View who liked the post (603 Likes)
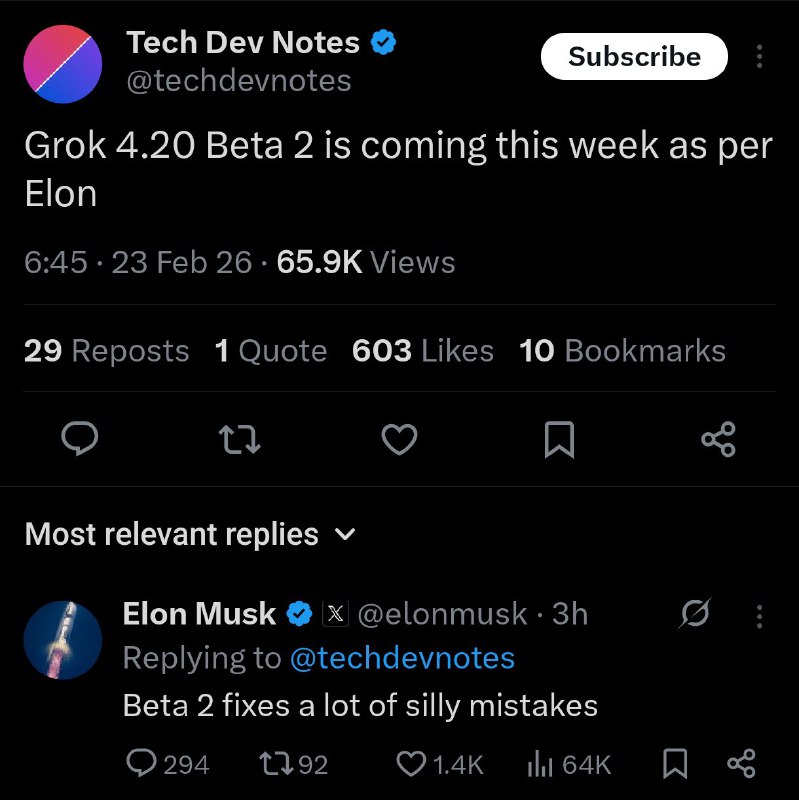Viewport: 799px width, 800px height. coord(421,351)
